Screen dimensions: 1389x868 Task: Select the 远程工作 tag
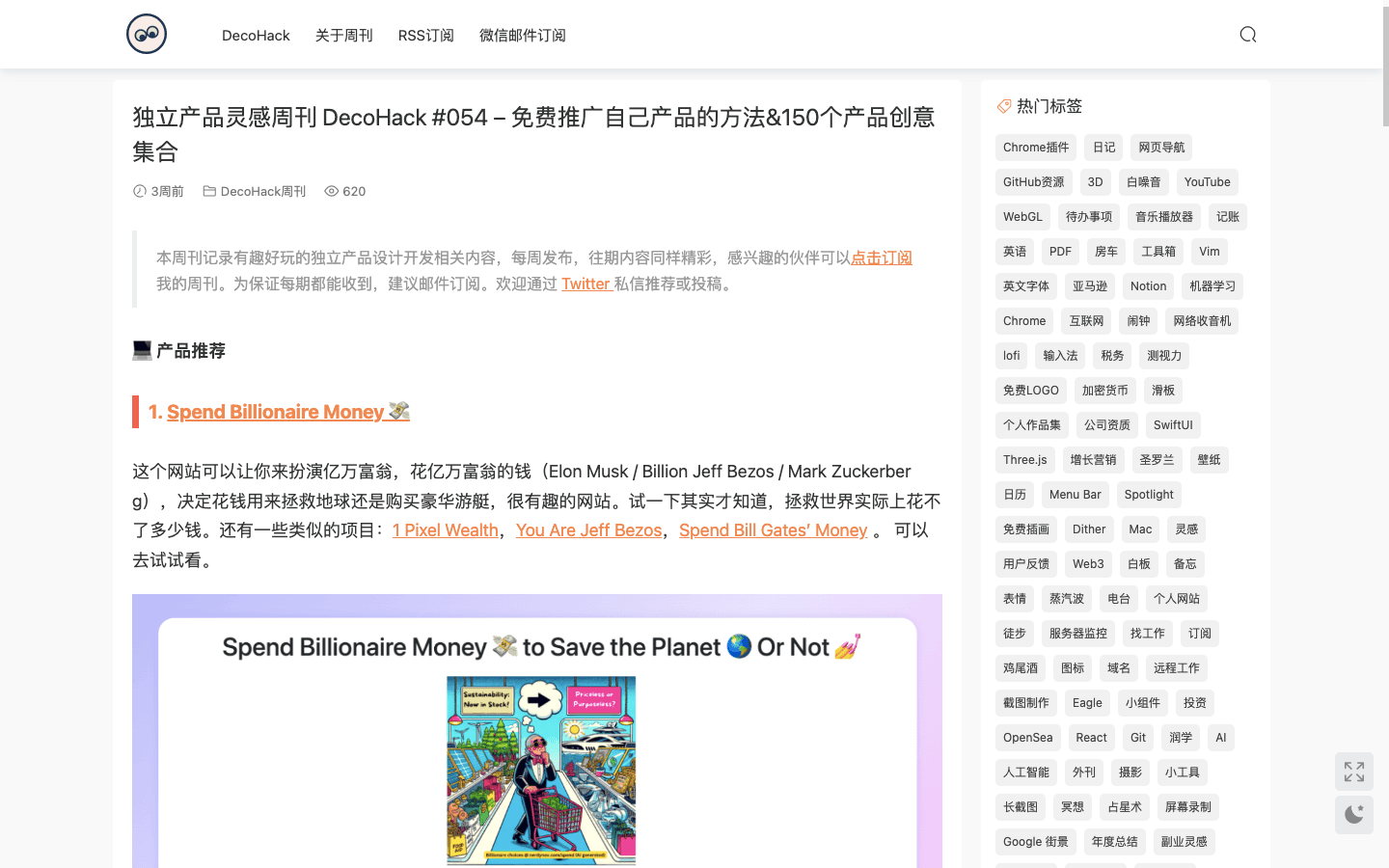click(x=1177, y=668)
